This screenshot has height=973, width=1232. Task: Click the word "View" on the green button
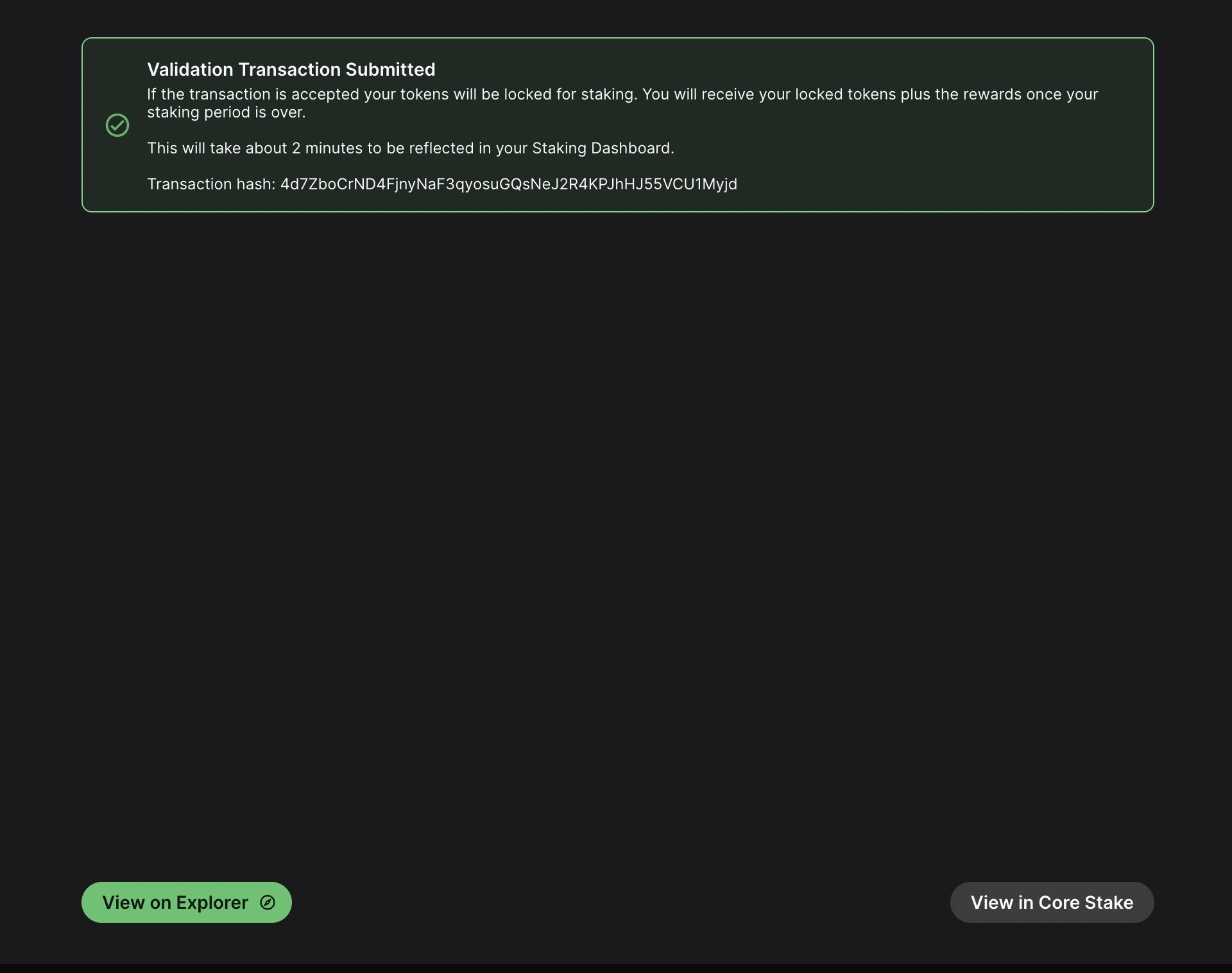pos(123,902)
